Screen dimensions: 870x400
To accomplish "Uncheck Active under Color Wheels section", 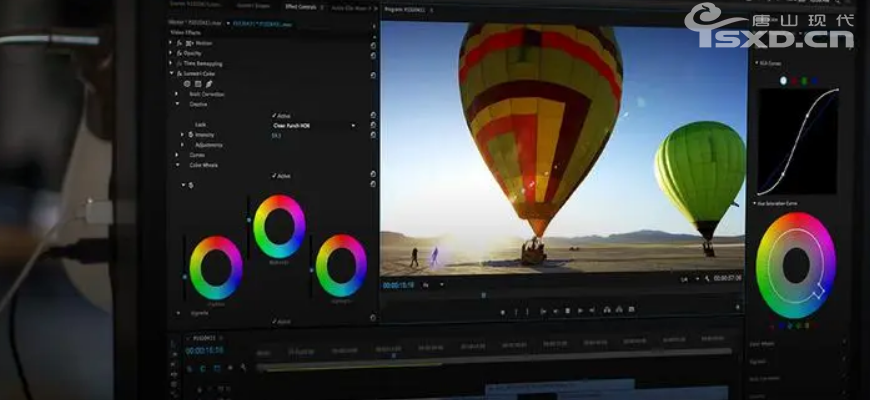I will click(x=274, y=176).
